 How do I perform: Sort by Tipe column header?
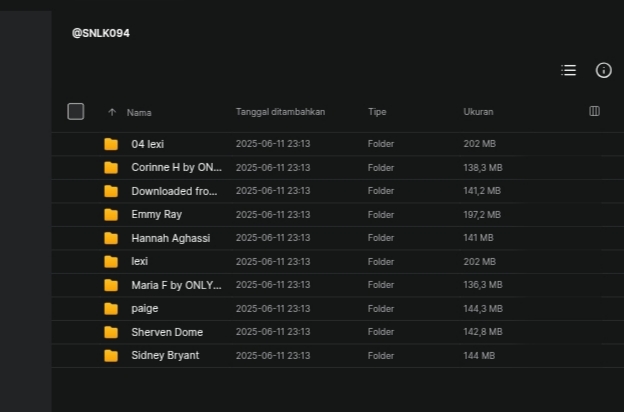(377, 112)
